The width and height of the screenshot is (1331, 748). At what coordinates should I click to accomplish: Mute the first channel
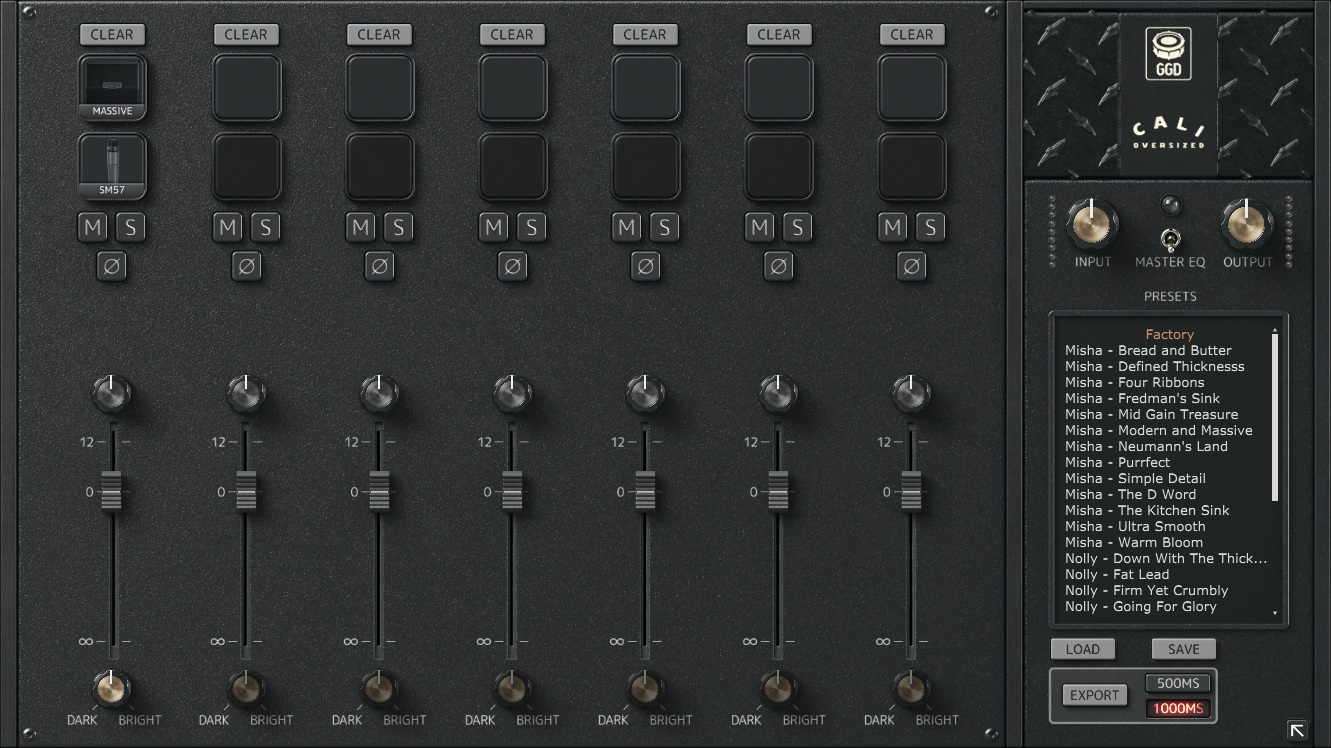(x=94, y=227)
